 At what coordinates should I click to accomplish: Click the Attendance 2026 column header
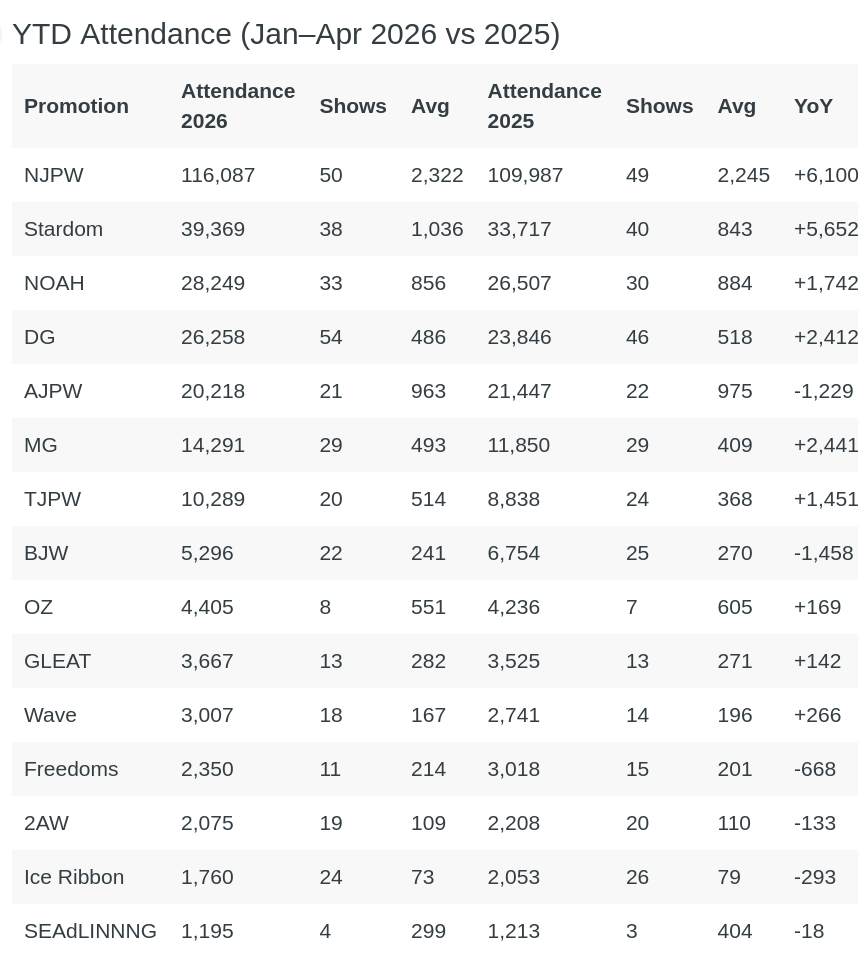(238, 106)
